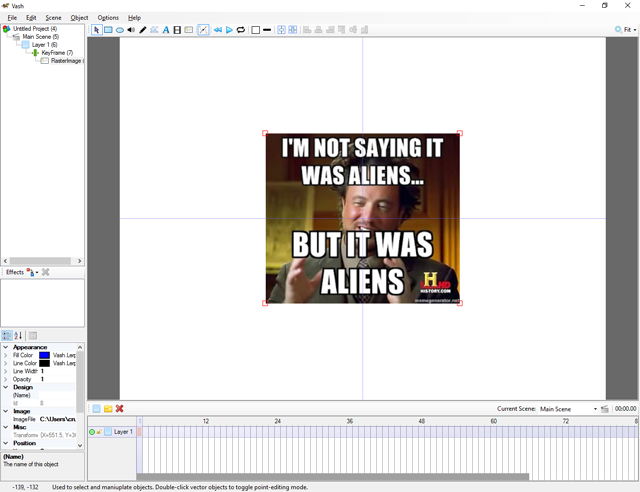Collapse the Appearance category
Image resolution: width=640 pixels, height=492 pixels.
(6, 347)
